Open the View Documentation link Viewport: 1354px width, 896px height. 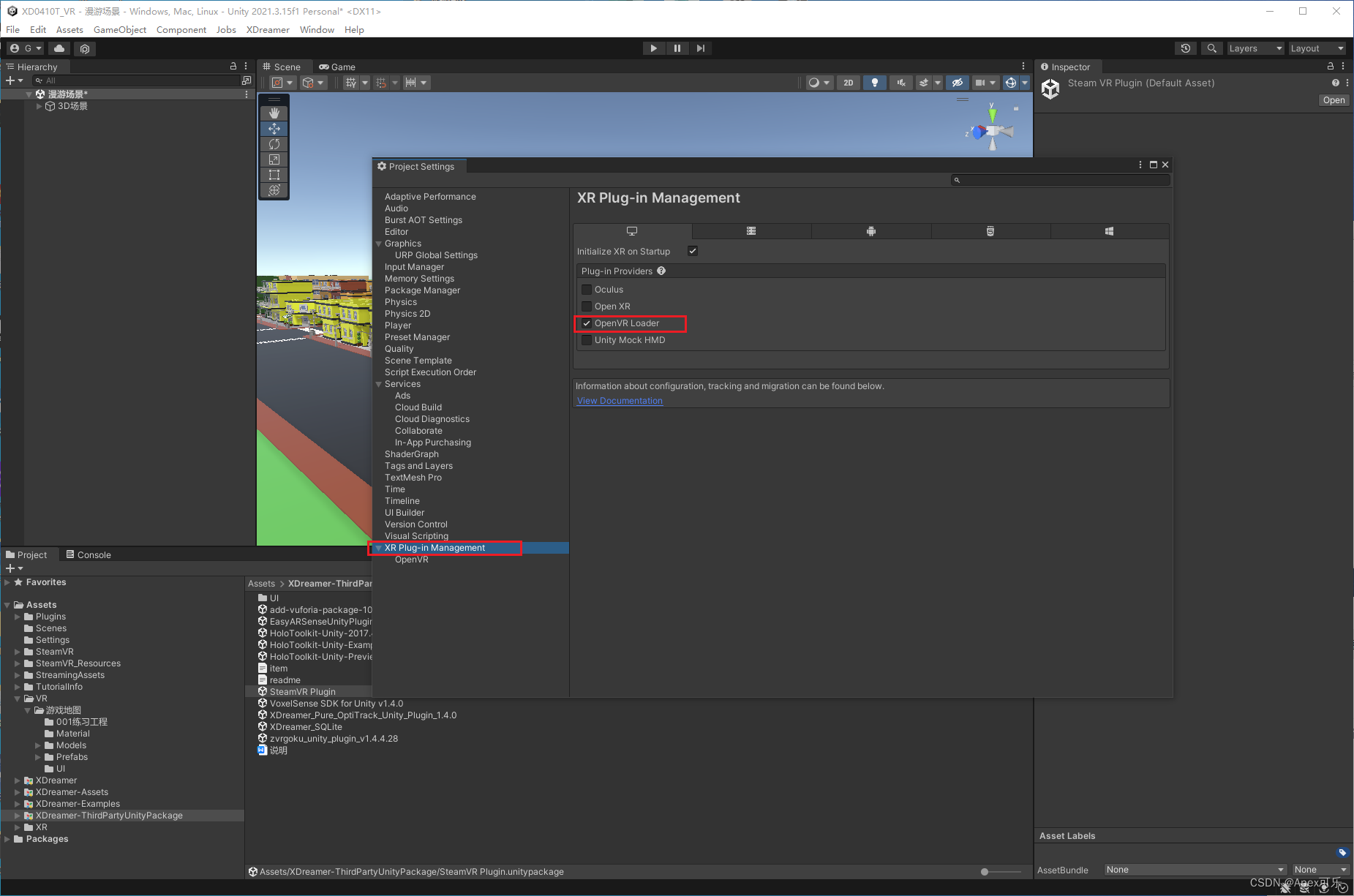coord(620,401)
